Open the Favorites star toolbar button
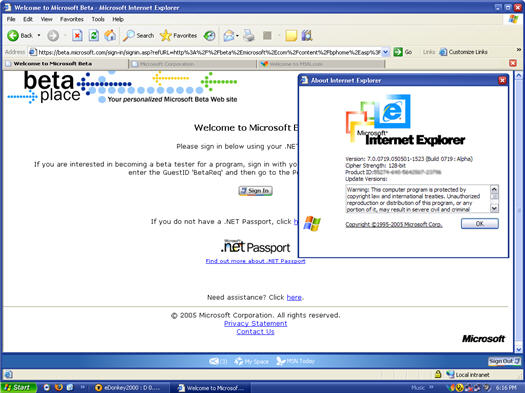Image resolution: width=525 pixels, height=393 pixels. click(178, 35)
